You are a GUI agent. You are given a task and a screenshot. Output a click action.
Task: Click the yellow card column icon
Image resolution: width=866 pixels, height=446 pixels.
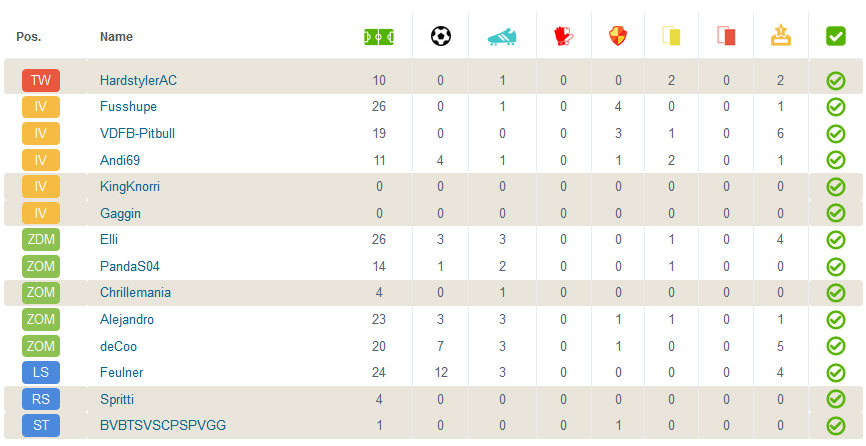point(671,37)
